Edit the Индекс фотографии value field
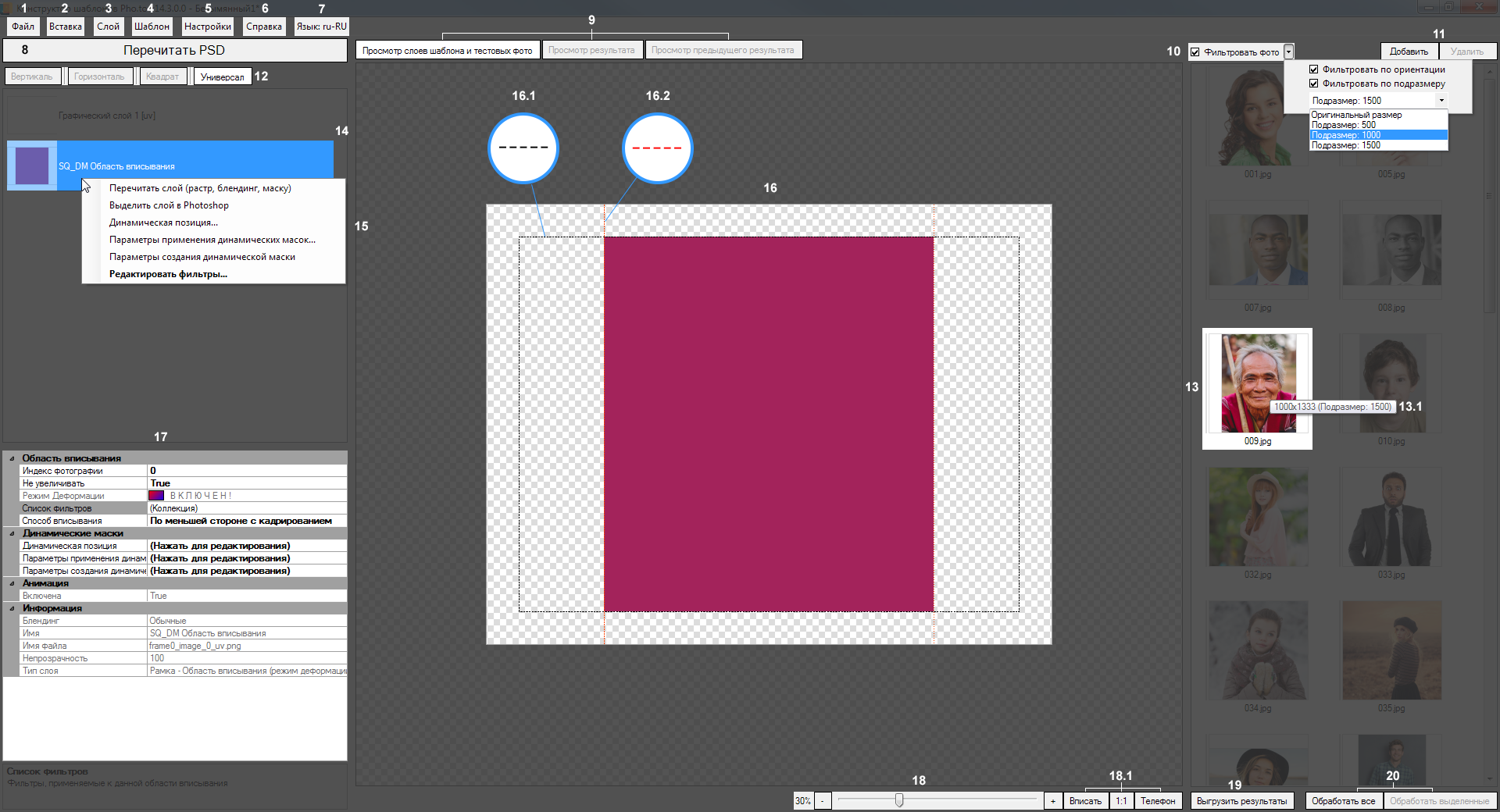 [247, 471]
